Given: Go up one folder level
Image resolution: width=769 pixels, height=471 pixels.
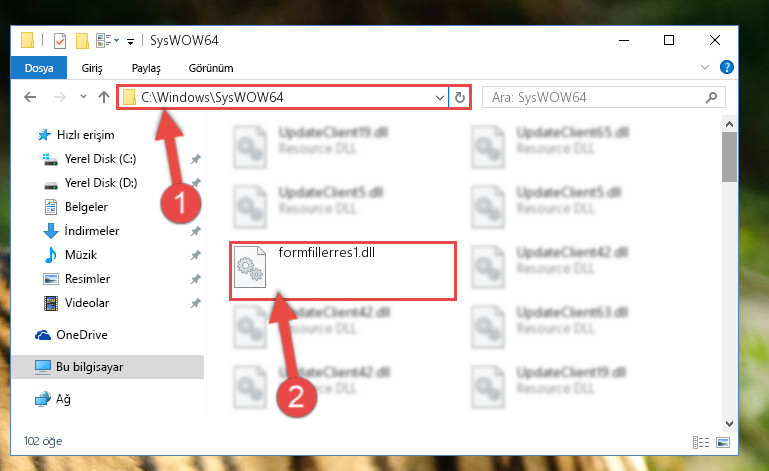Looking at the screenshot, I should coord(103,97).
